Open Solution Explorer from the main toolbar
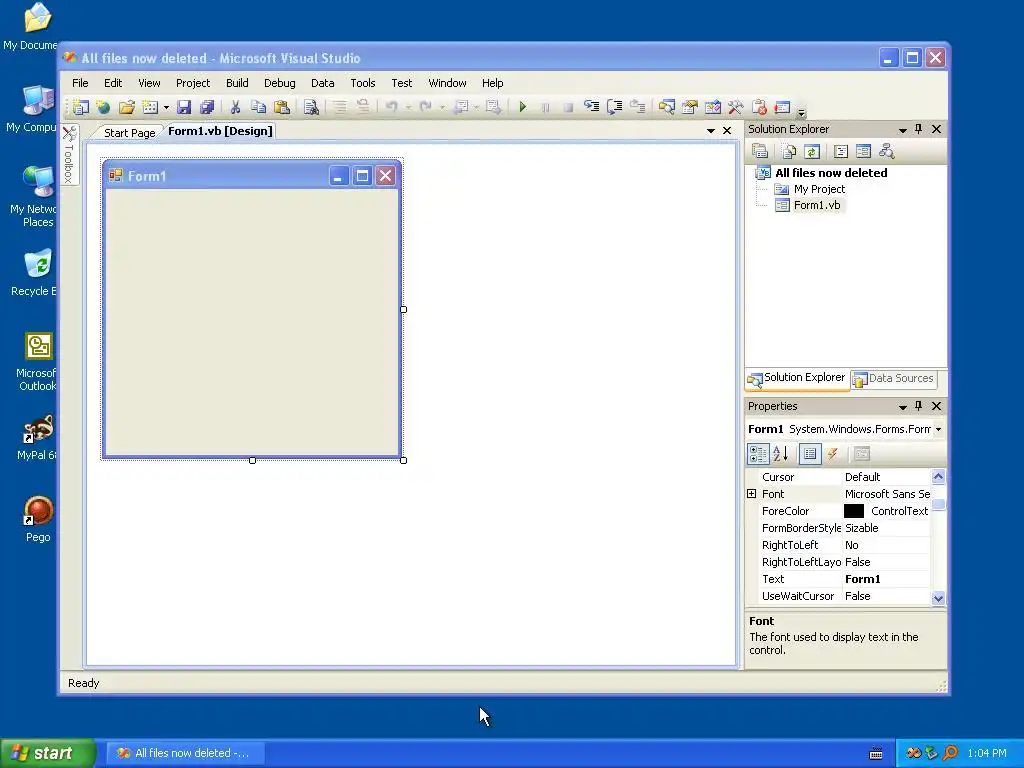 pos(667,107)
